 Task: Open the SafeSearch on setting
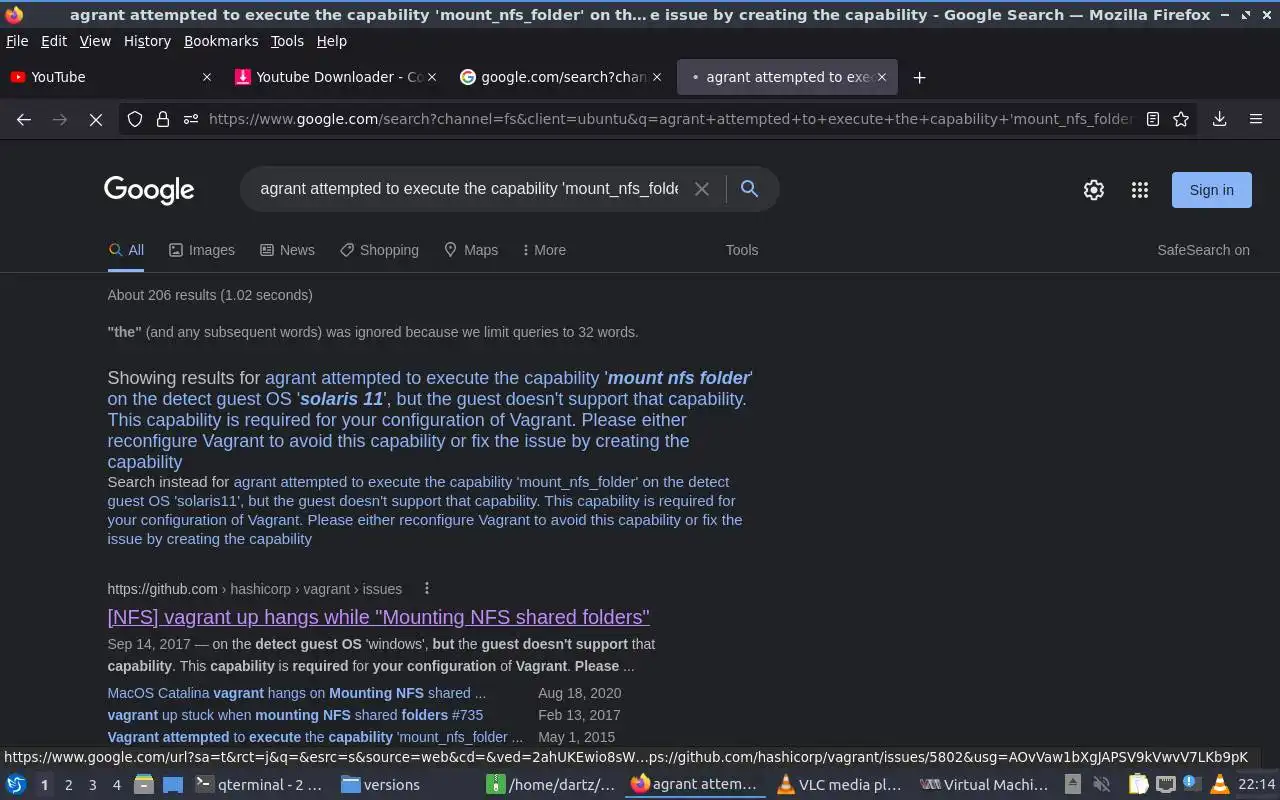(1203, 250)
